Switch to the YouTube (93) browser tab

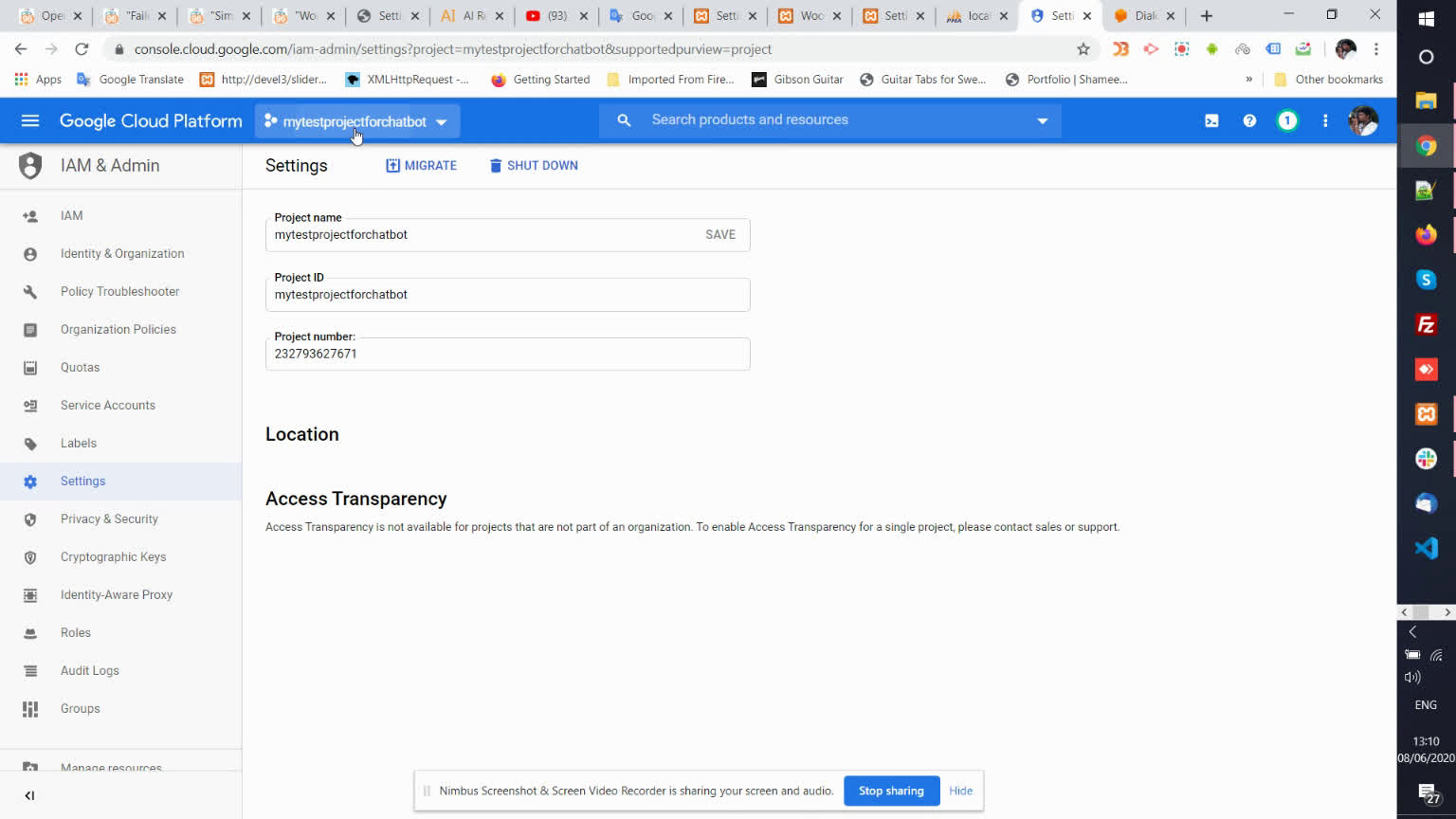(x=557, y=16)
